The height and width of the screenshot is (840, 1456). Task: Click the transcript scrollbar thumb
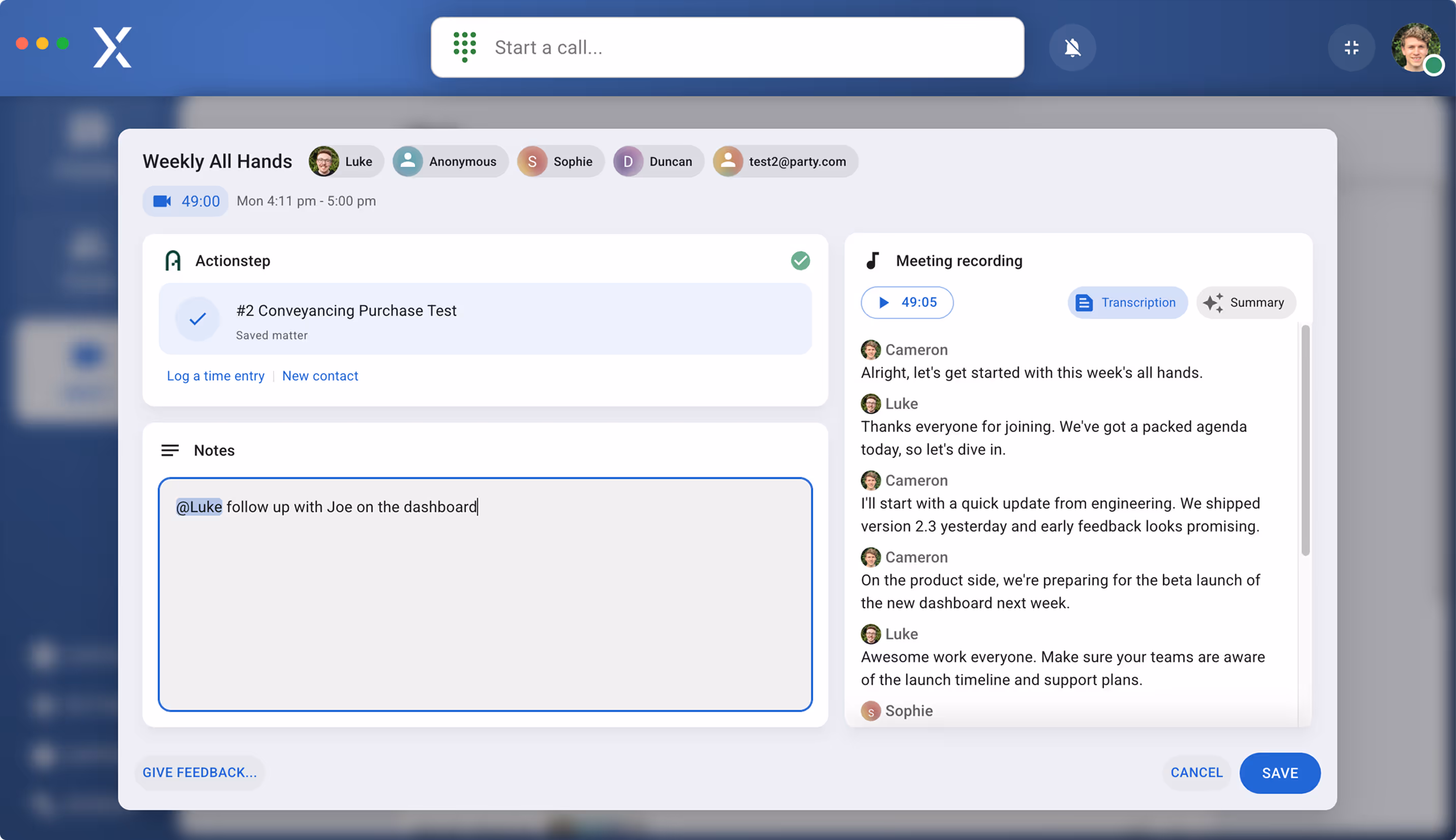point(1305,440)
